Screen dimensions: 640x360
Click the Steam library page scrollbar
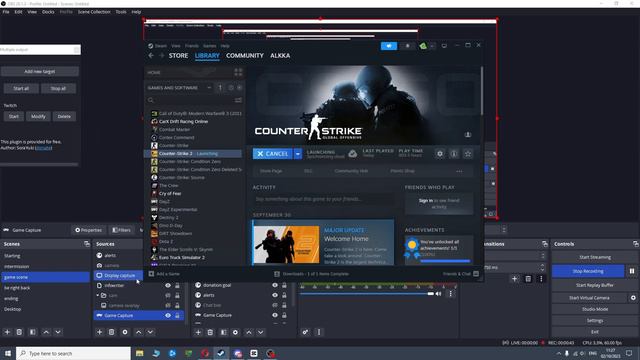point(482,91)
